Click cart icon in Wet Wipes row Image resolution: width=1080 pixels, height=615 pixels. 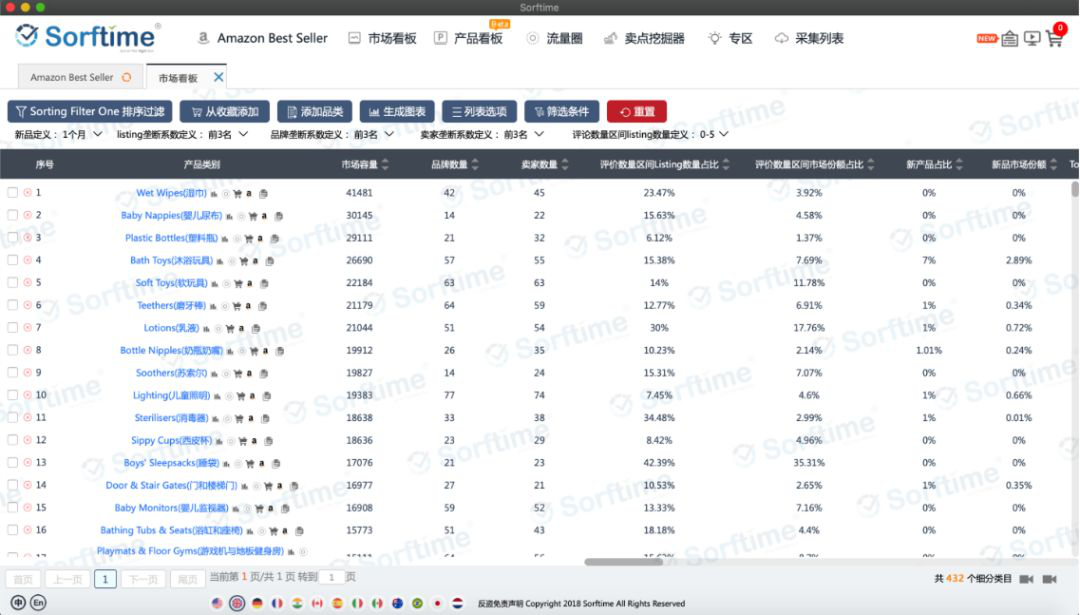237,194
